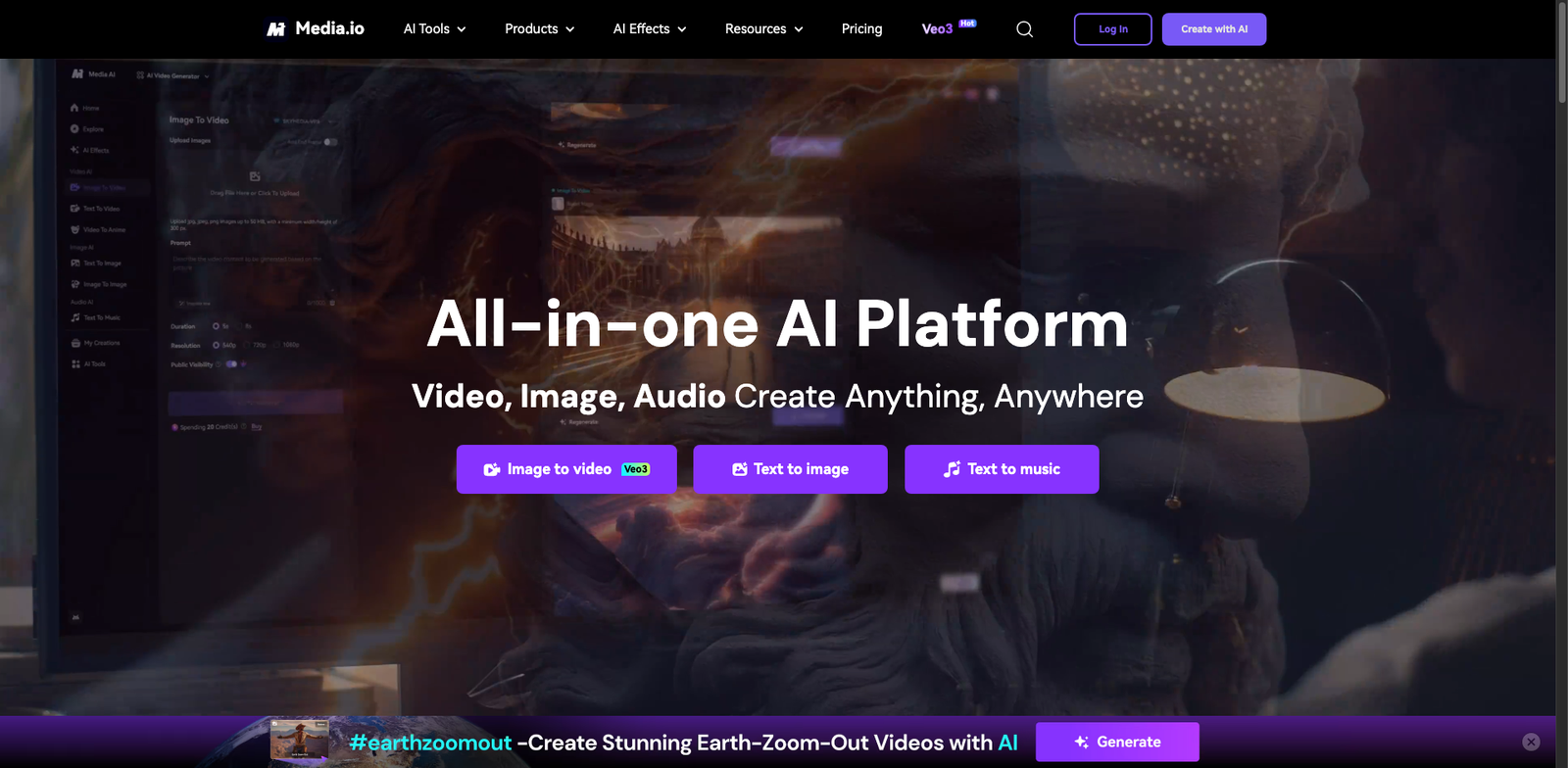Click the music note icon on Text to music

click(x=952, y=469)
